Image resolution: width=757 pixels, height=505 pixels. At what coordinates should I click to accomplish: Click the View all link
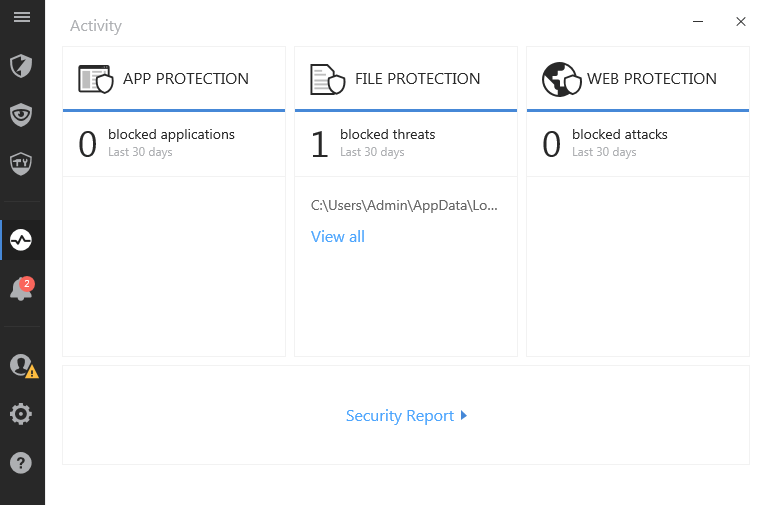click(x=338, y=237)
